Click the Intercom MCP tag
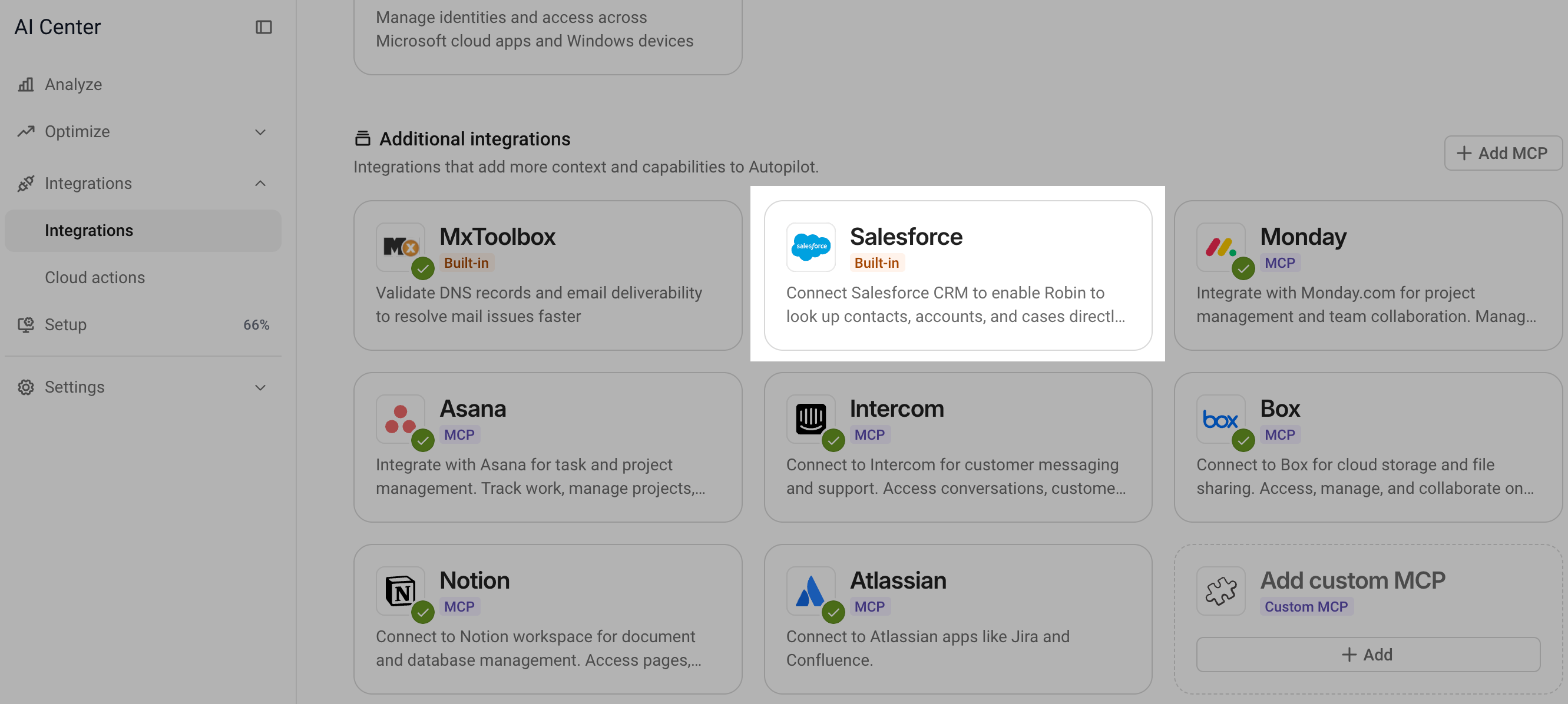Screen dimensions: 1568x704 (x=869, y=435)
